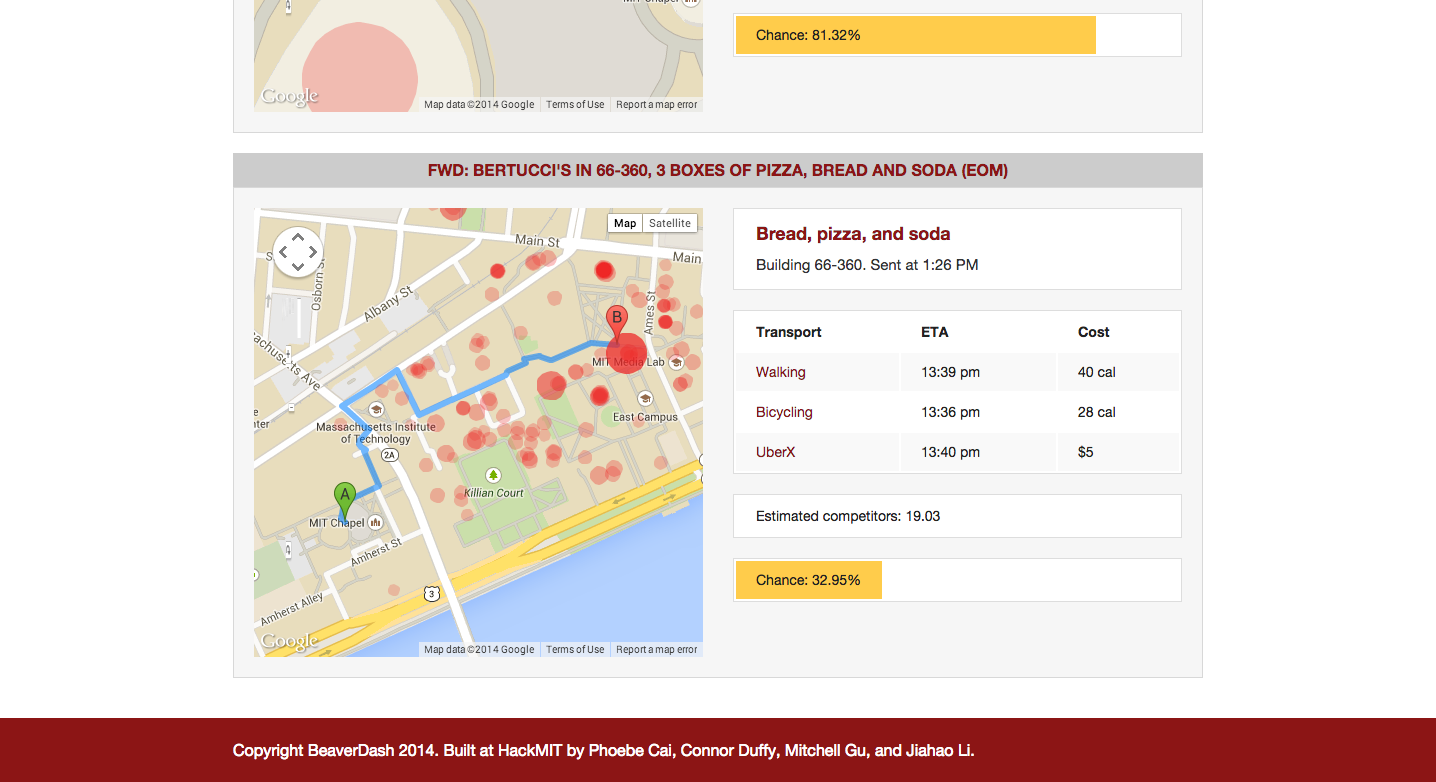Click the $5 UberX cost cell
Image resolution: width=1436 pixels, height=782 pixels.
pyautogui.click(x=1118, y=452)
